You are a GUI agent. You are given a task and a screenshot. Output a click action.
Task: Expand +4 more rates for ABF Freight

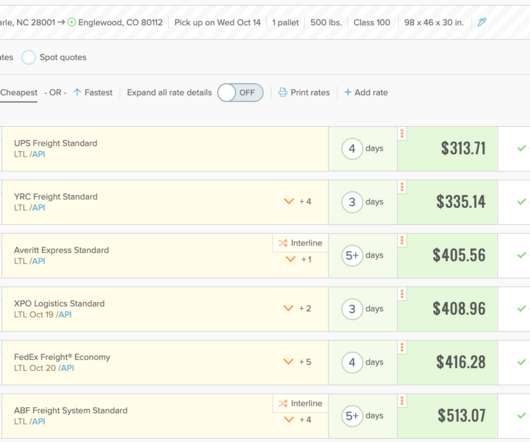point(297,420)
